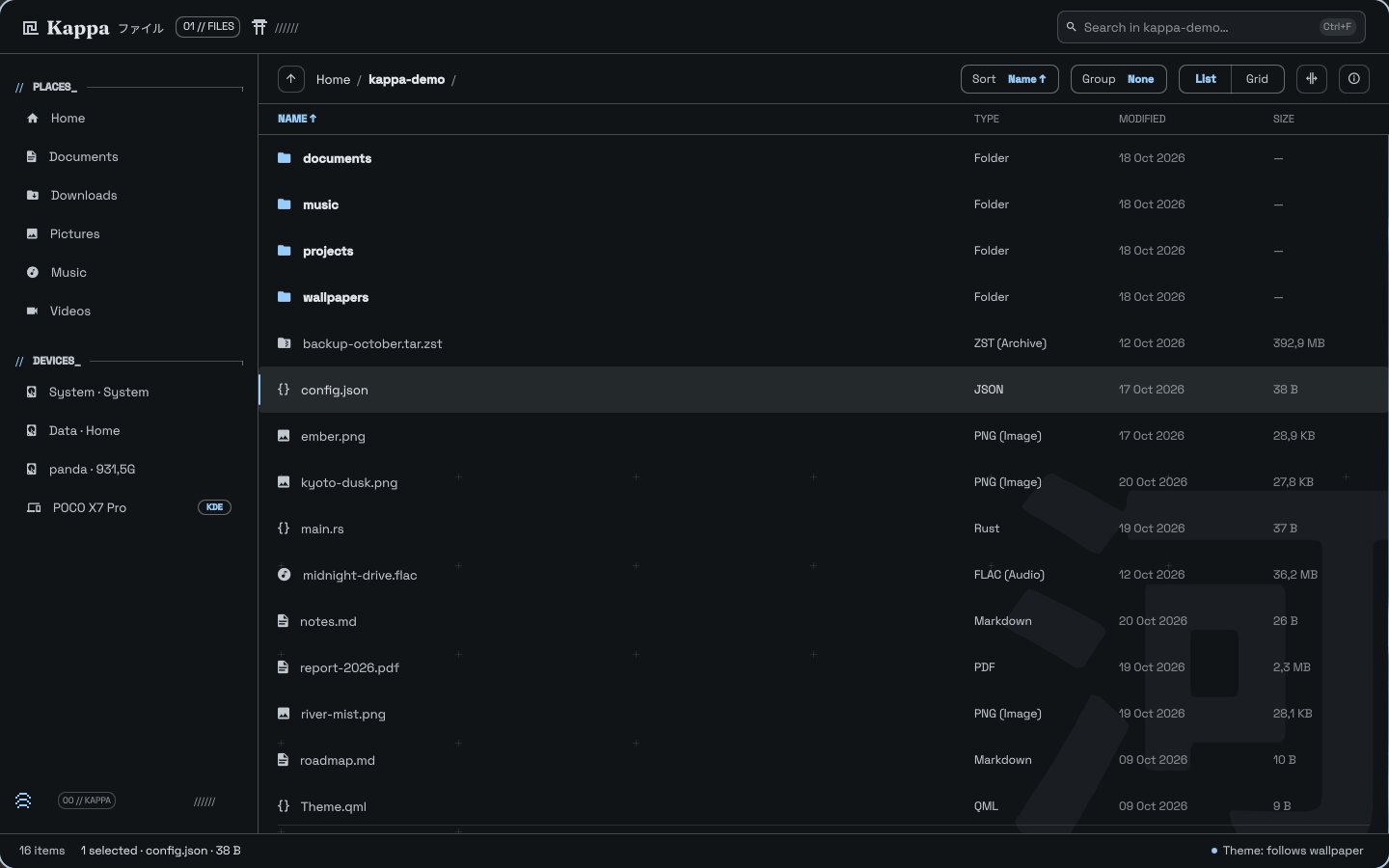The width and height of the screenshot is (1389, 868).
Task: Select main.rs file
Action: 824,529
